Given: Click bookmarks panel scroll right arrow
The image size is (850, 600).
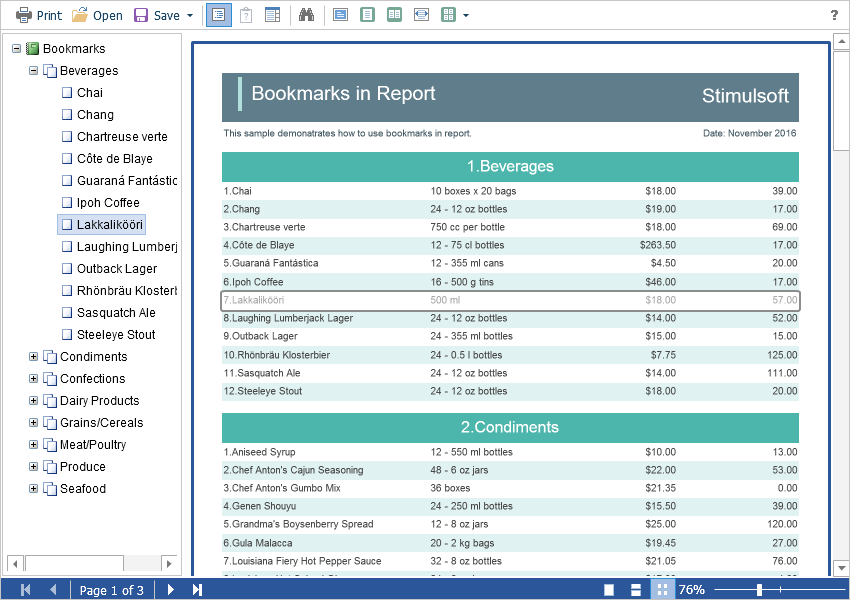Looking at the screenshot, I should pos(169,564).
